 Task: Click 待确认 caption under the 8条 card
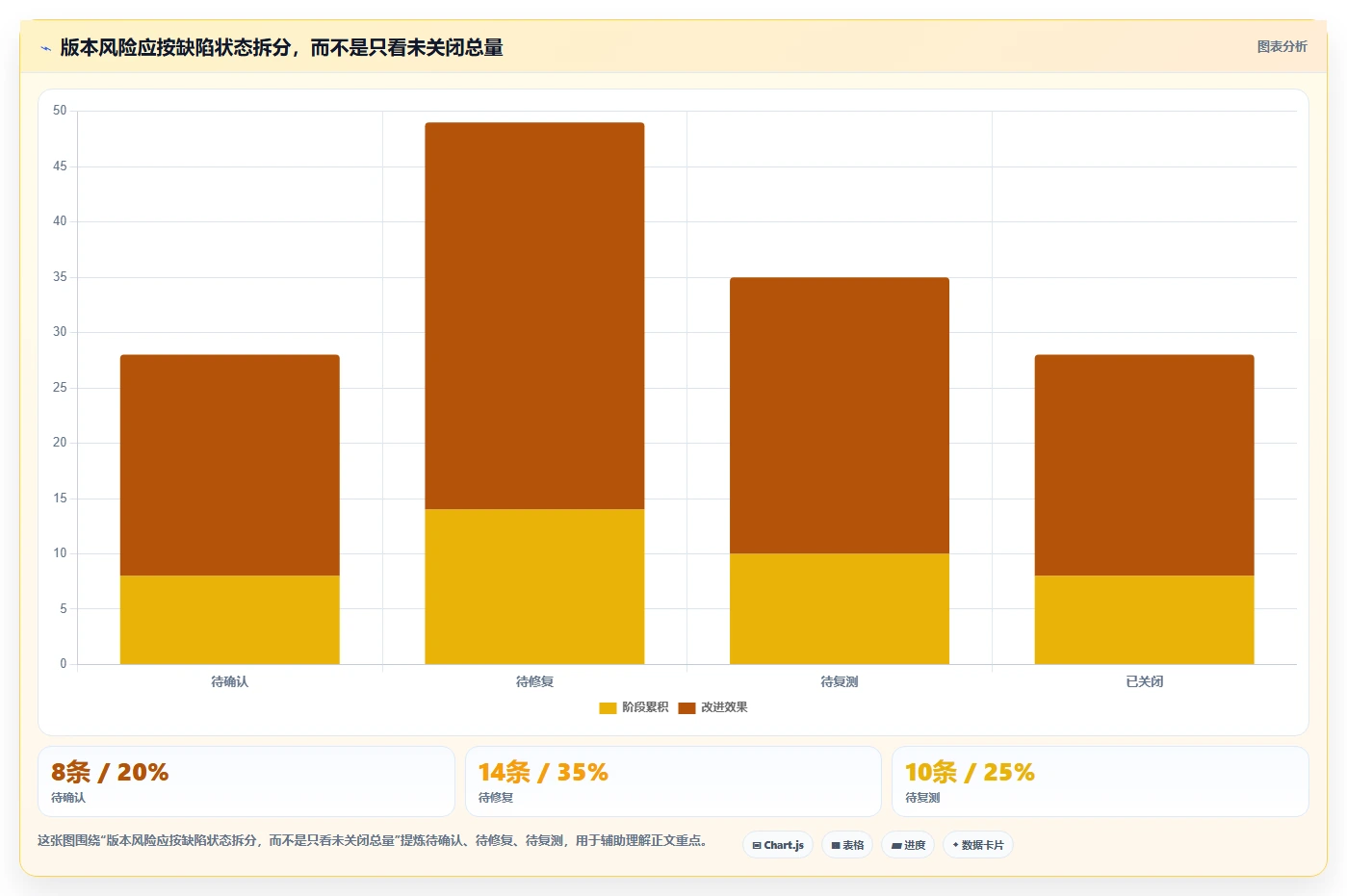tap(68, 798)
